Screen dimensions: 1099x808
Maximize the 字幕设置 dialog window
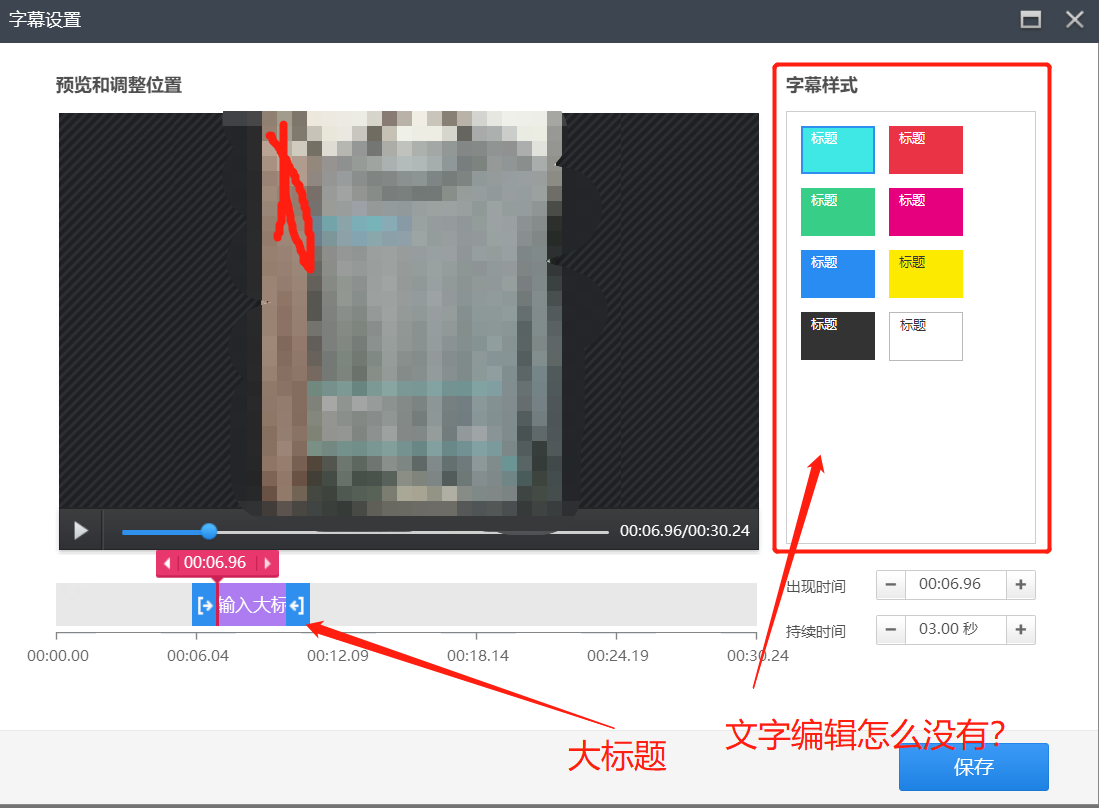tap(1030, 20)
